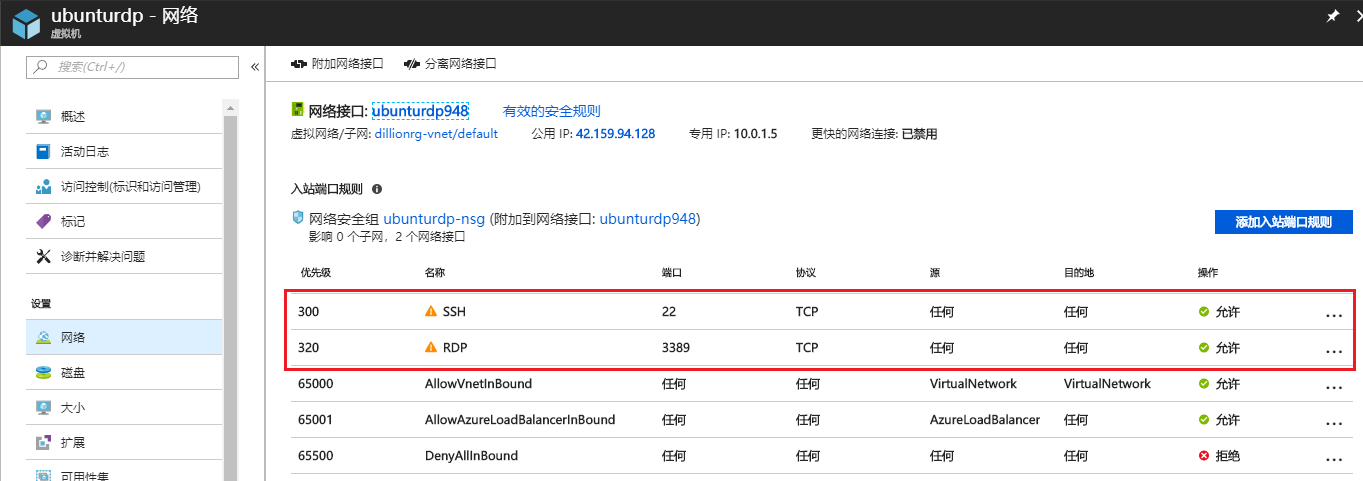Click the 标记 tag icon
Screen dimensions: 1363x481
[x=43, y=221]
